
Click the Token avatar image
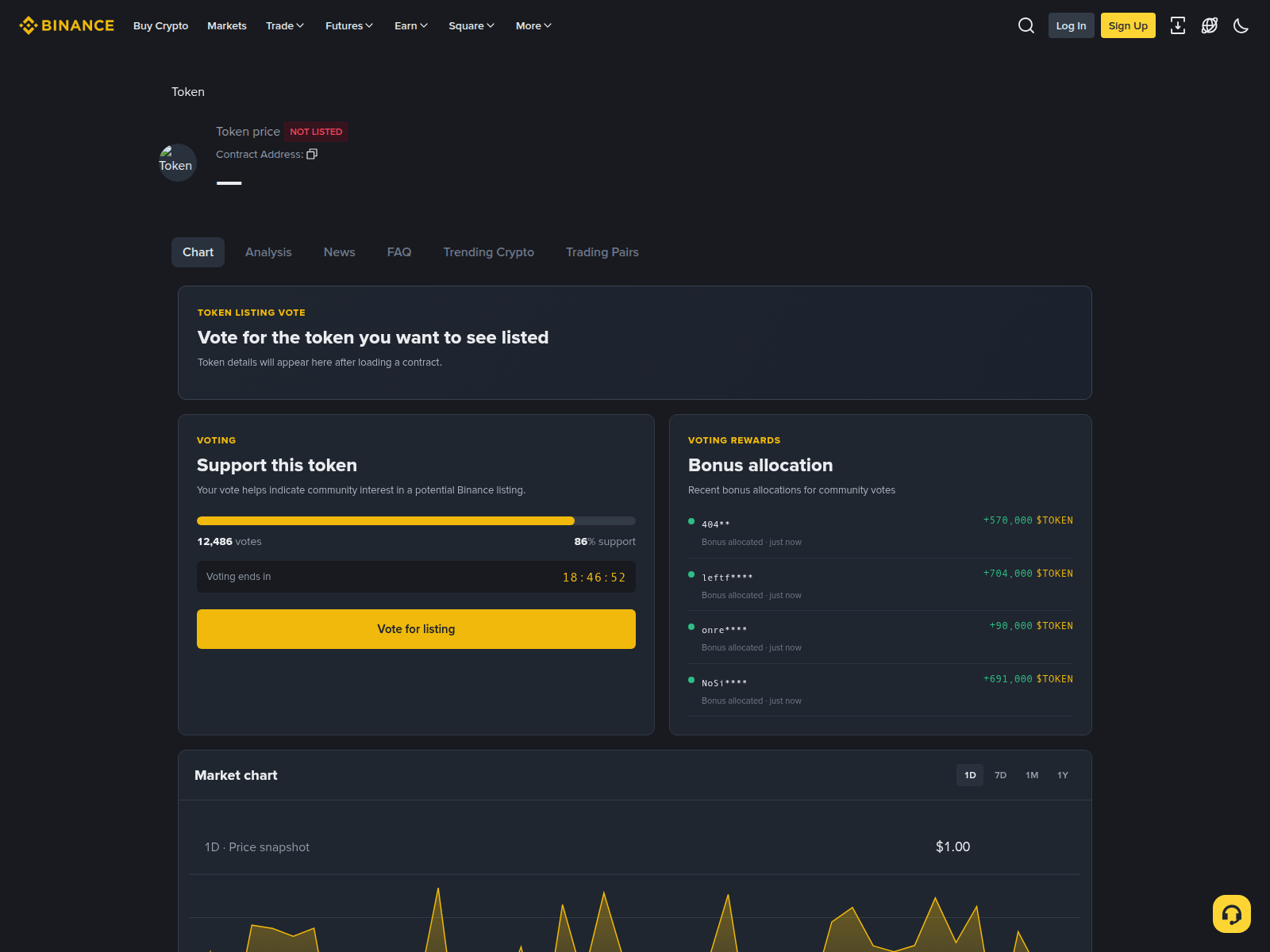pyautogui.click(x=177, y=163)
